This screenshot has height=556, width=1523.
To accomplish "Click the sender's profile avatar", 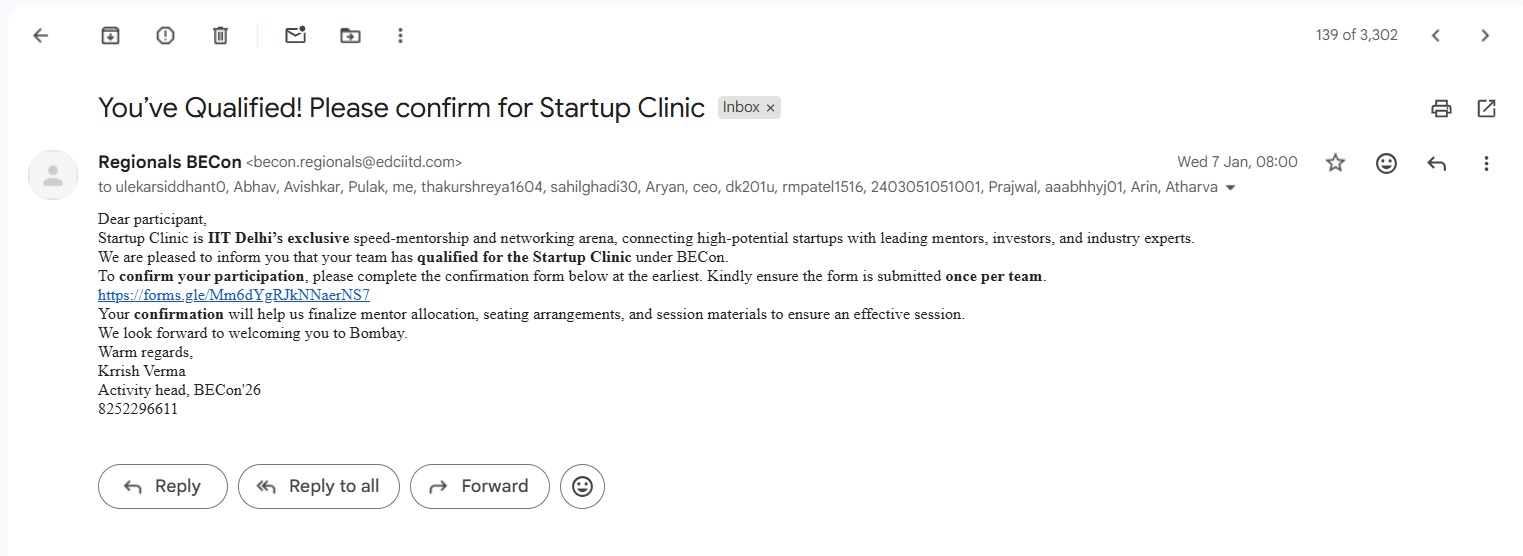I will [53, 175].
